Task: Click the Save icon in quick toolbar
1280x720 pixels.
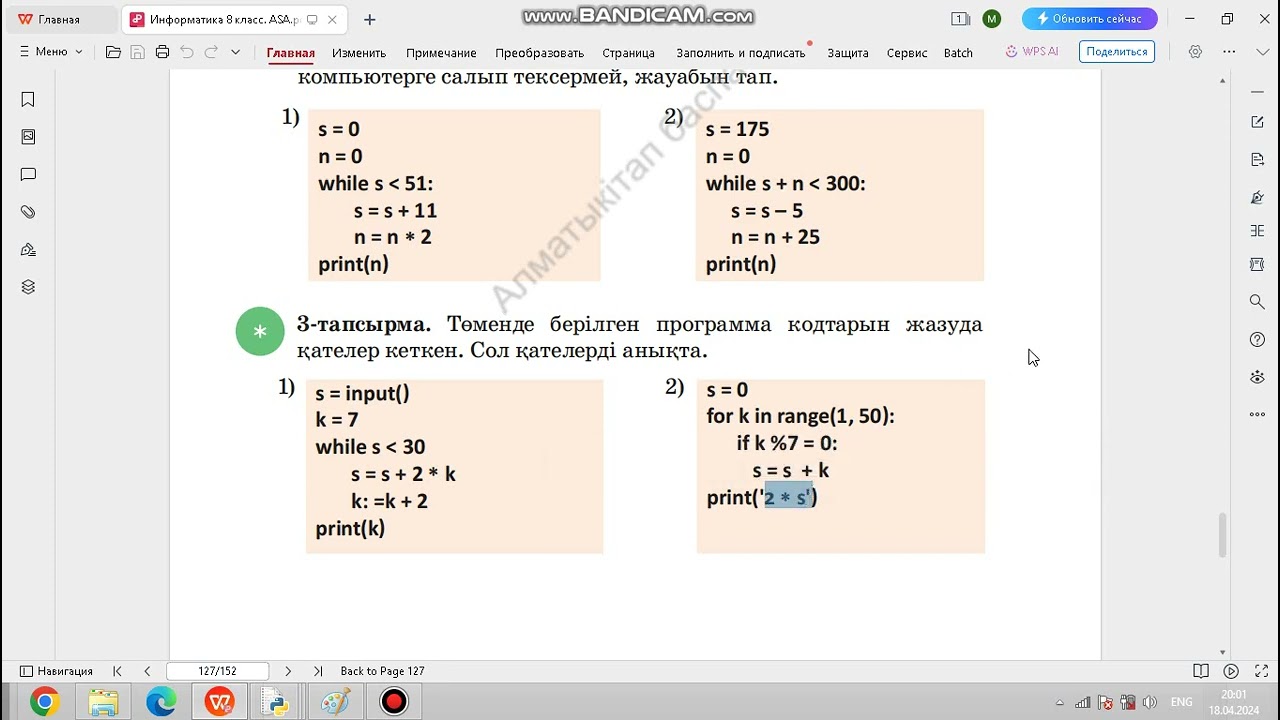Action: pos(138,52)
